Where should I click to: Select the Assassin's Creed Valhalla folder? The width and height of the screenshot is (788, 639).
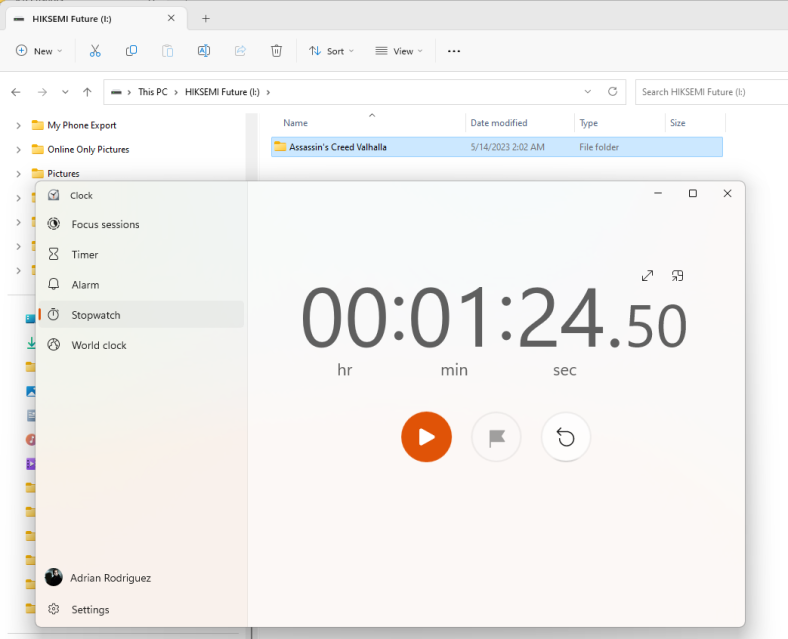(x=338, y=147)
